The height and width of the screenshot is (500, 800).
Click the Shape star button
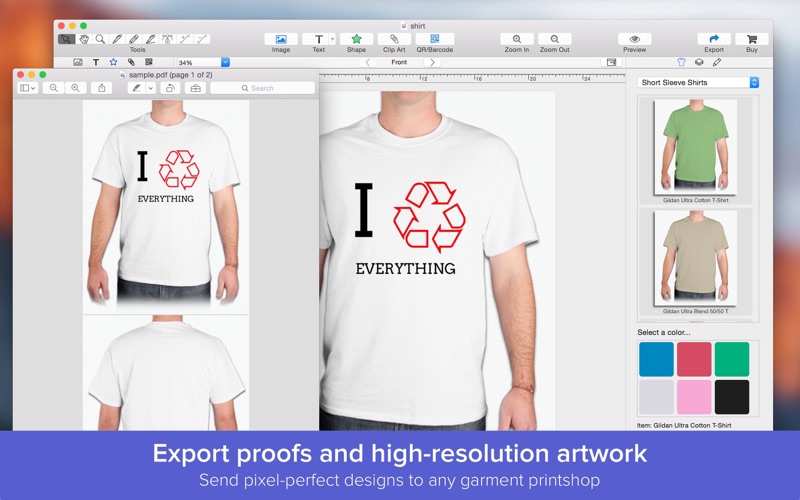(356, 39)
